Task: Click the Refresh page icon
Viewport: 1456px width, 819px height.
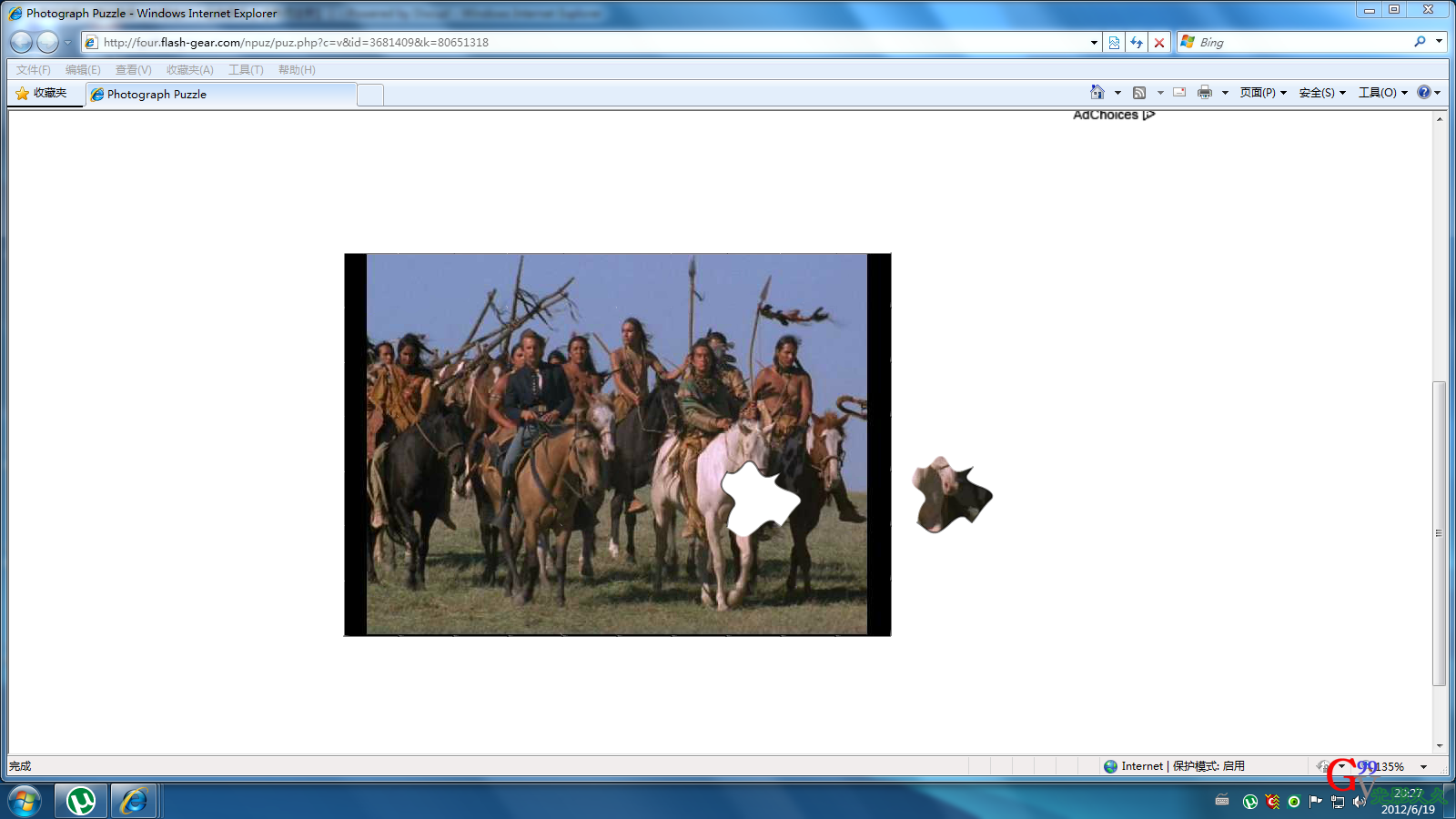Action: click(1137, 43)
